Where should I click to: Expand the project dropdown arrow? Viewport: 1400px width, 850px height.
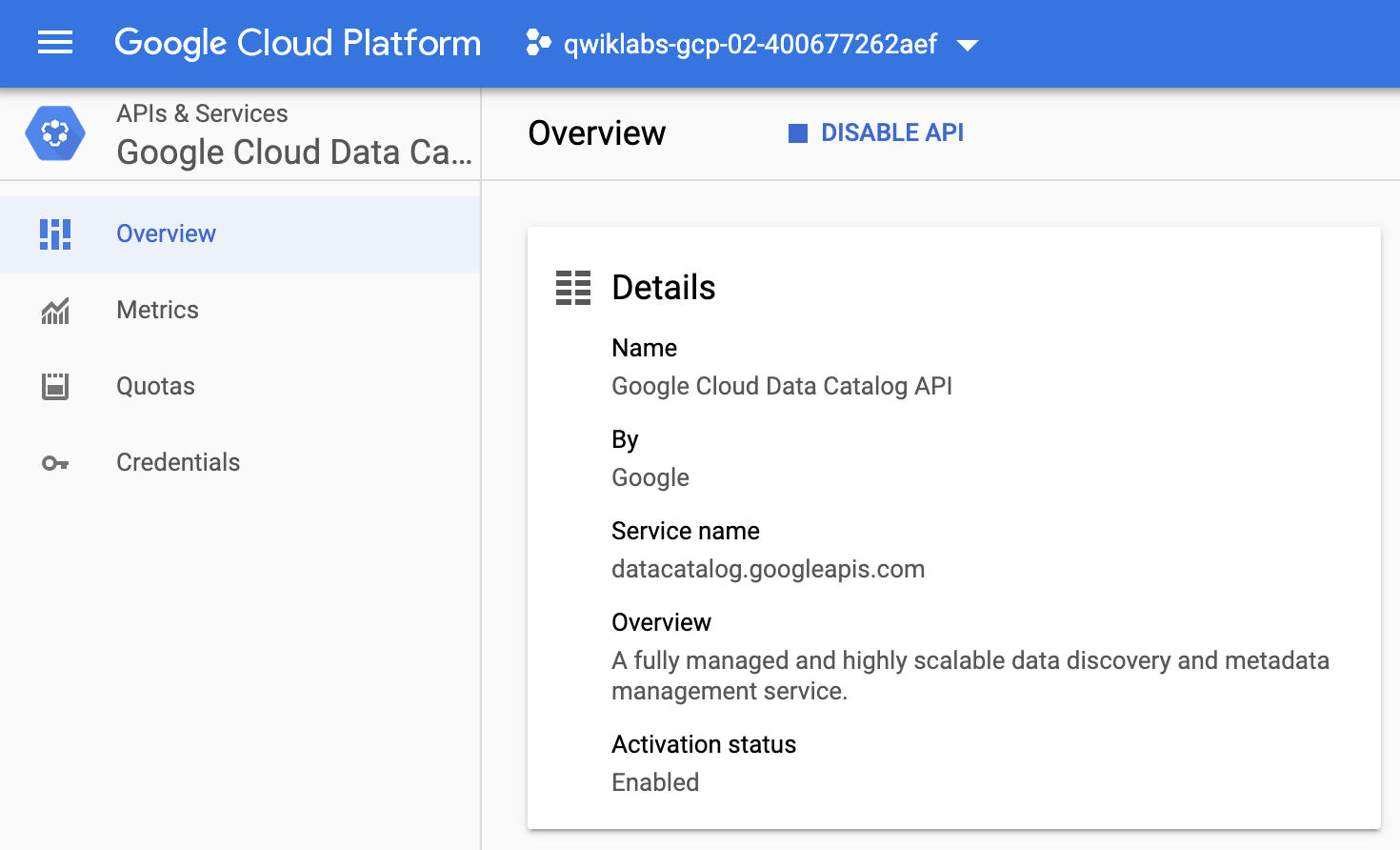(x=967, y=45)
